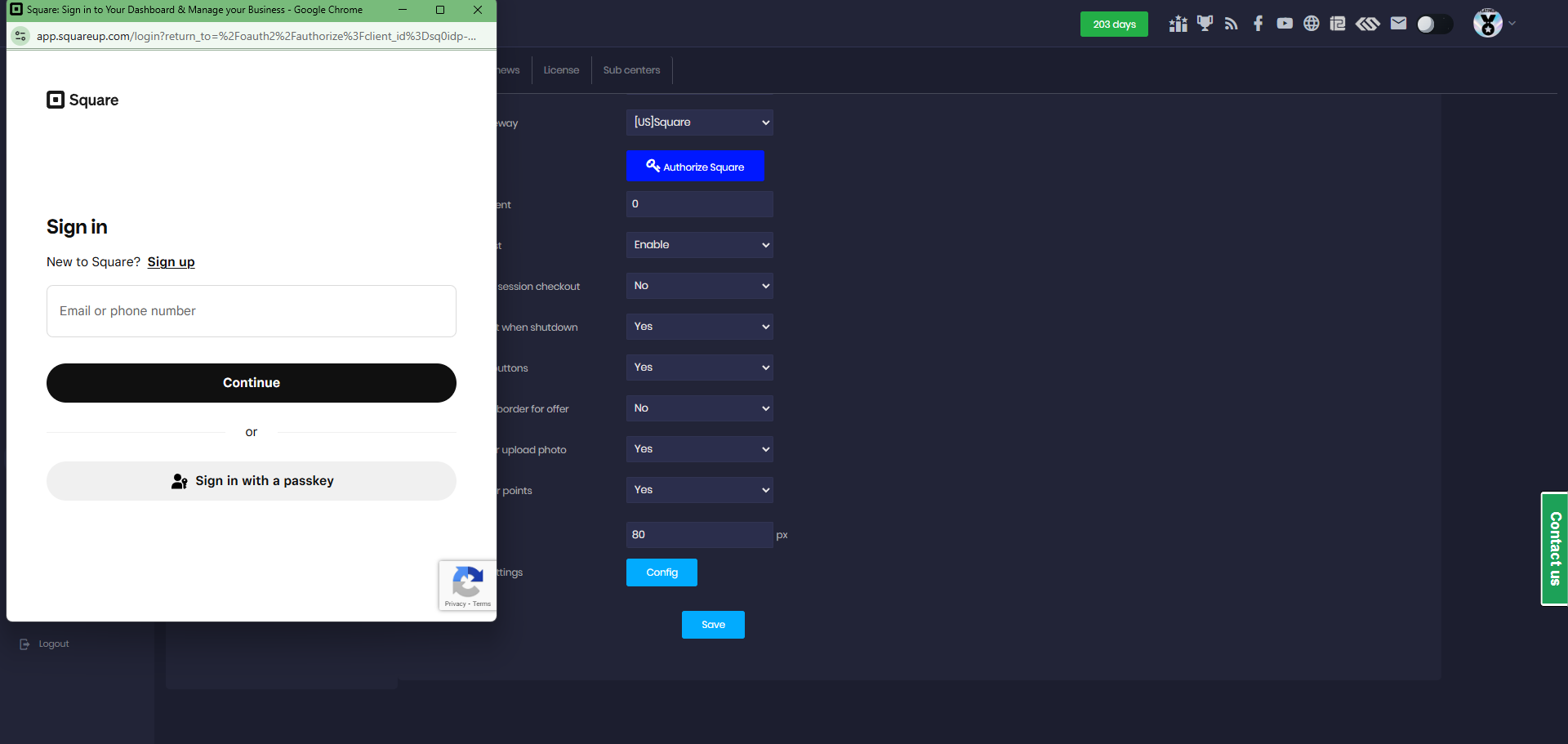
Task: Click the 'Sign in' heading
Action: [x=77, y=227]
